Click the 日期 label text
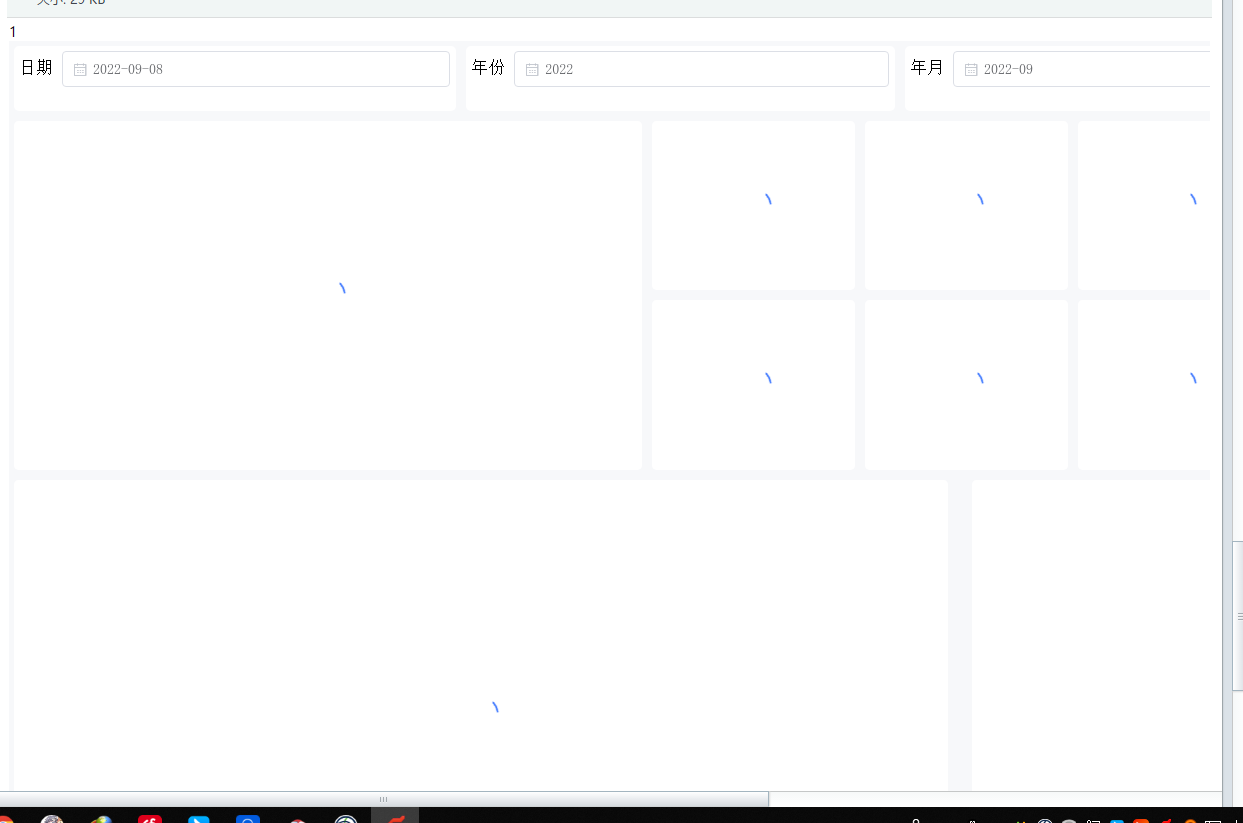 coord(36,67)
